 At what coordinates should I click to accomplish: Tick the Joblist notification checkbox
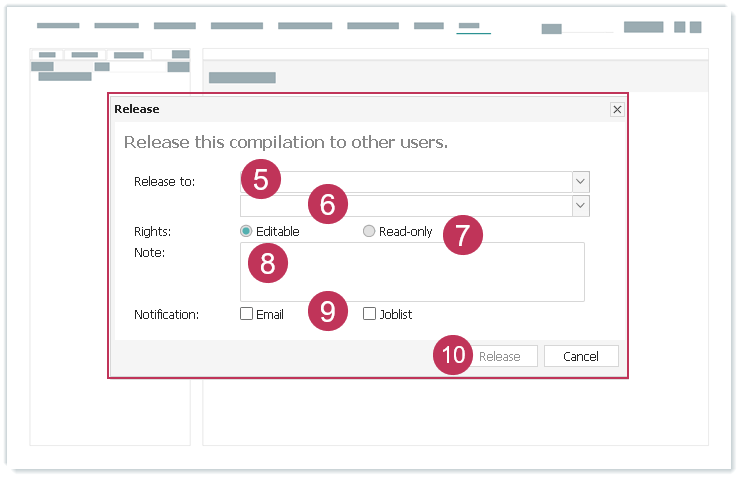369,314
